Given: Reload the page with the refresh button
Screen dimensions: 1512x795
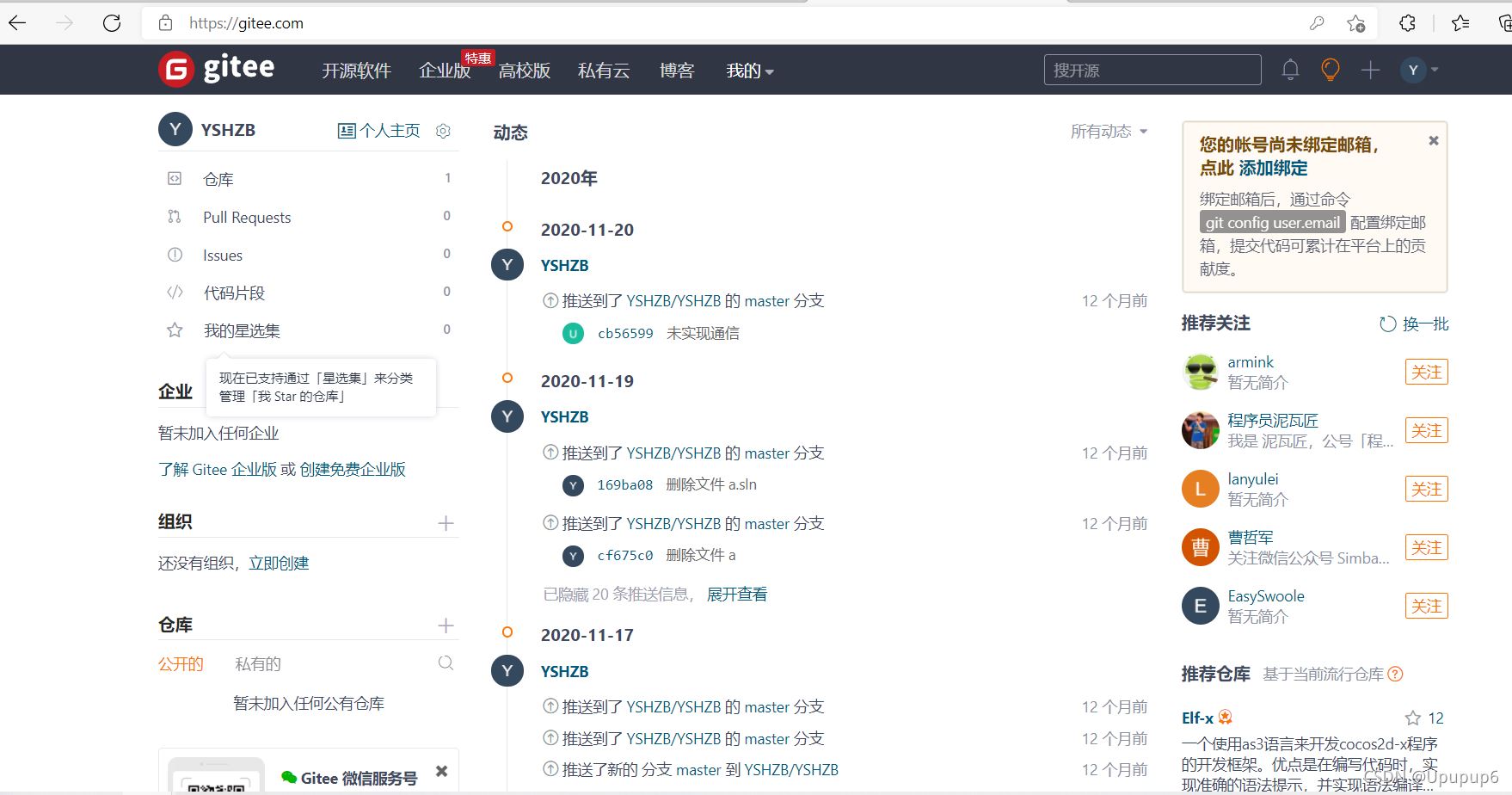Looking at the screenshot, I should [112, 23].
